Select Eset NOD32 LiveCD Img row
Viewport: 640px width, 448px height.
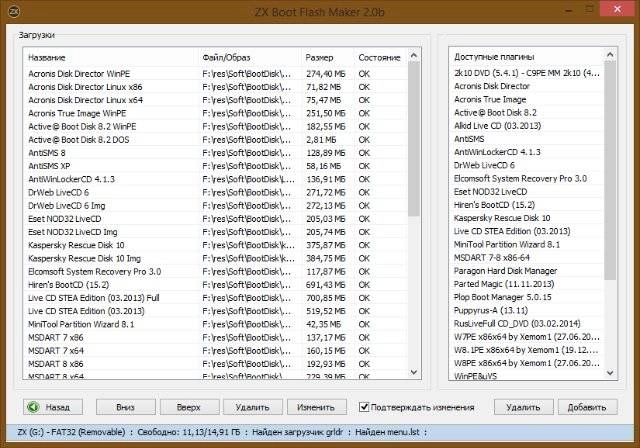click(x=216, y=232)
